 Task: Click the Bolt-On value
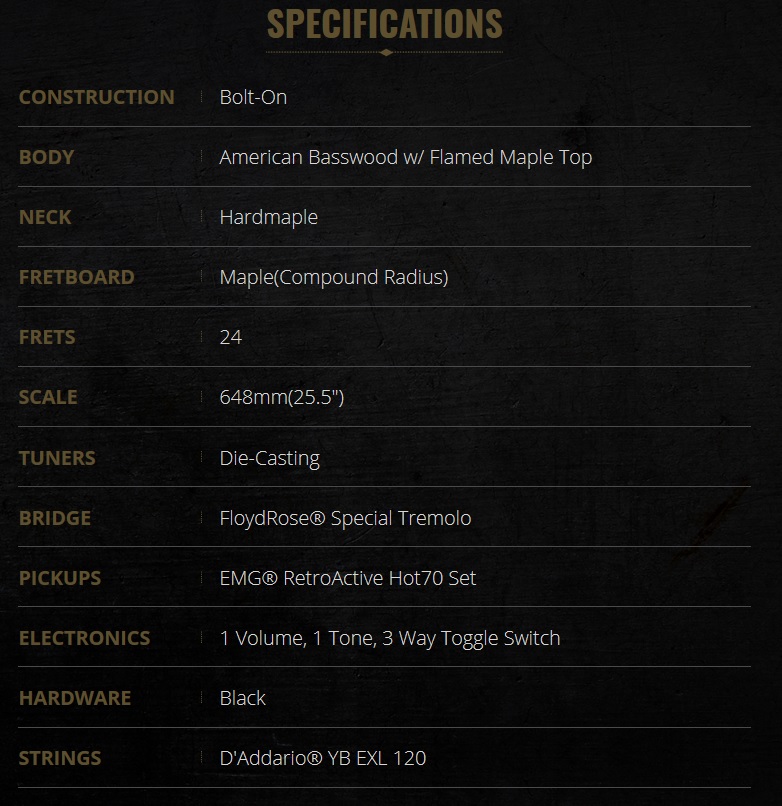tap(253, 97)
